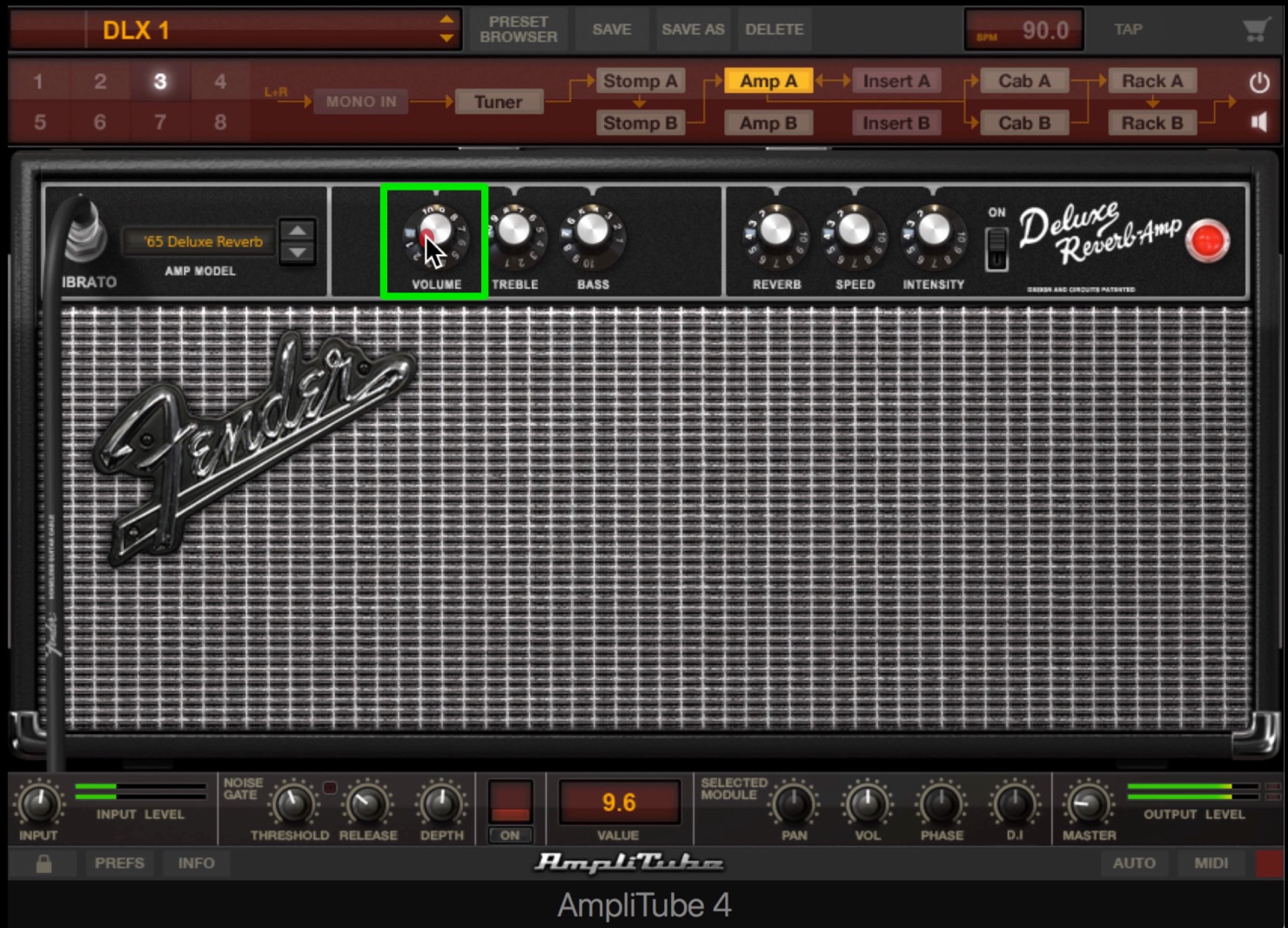Image resolution: width=1288 pixels, height=928 pixels.
Task: Open the Insert B module
Action: pyautogui.click(x=896, y=123)
